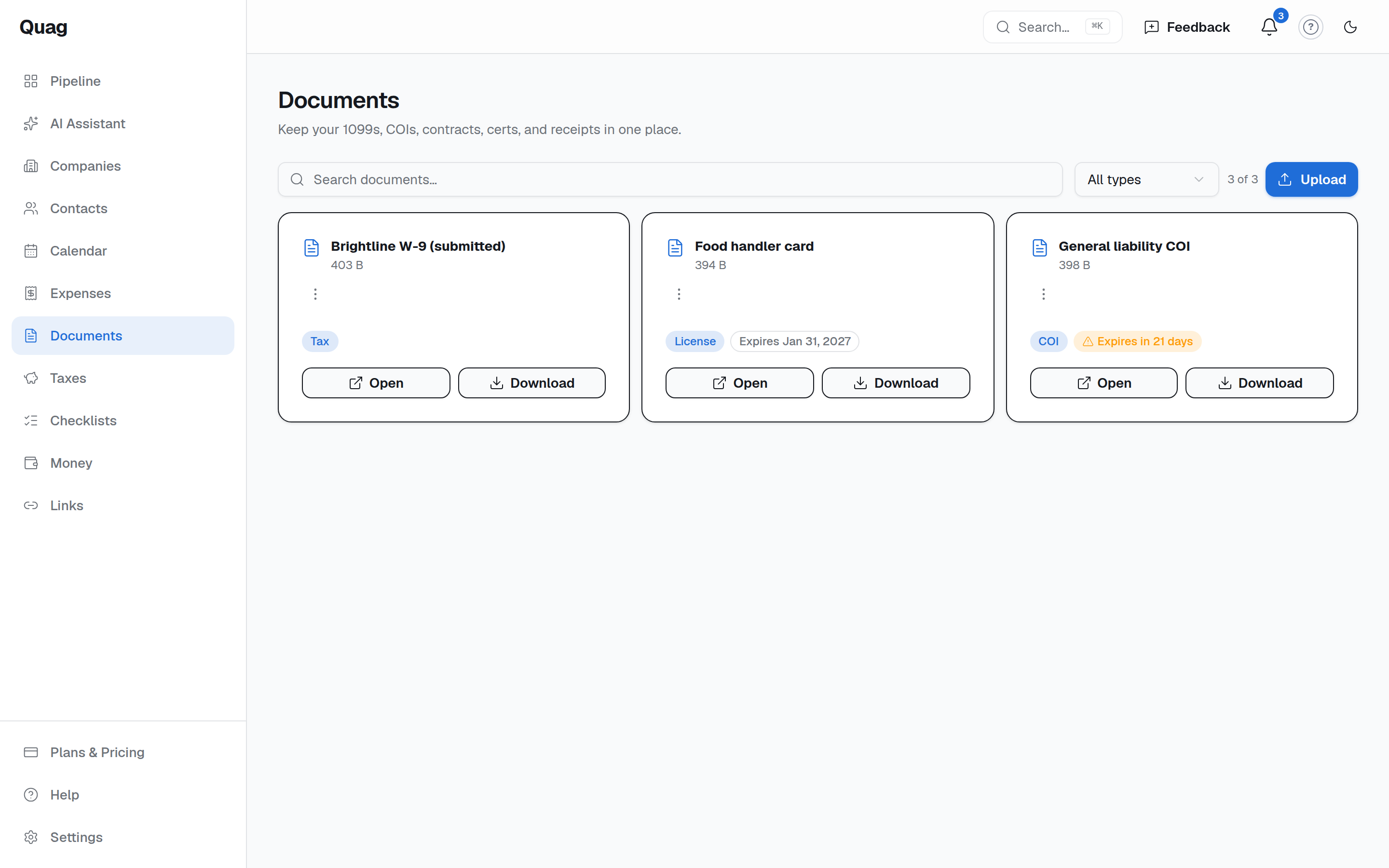Open Help from the sidebar
The height and width of the screenshot is (868, 1389).
tap(123, 795)
